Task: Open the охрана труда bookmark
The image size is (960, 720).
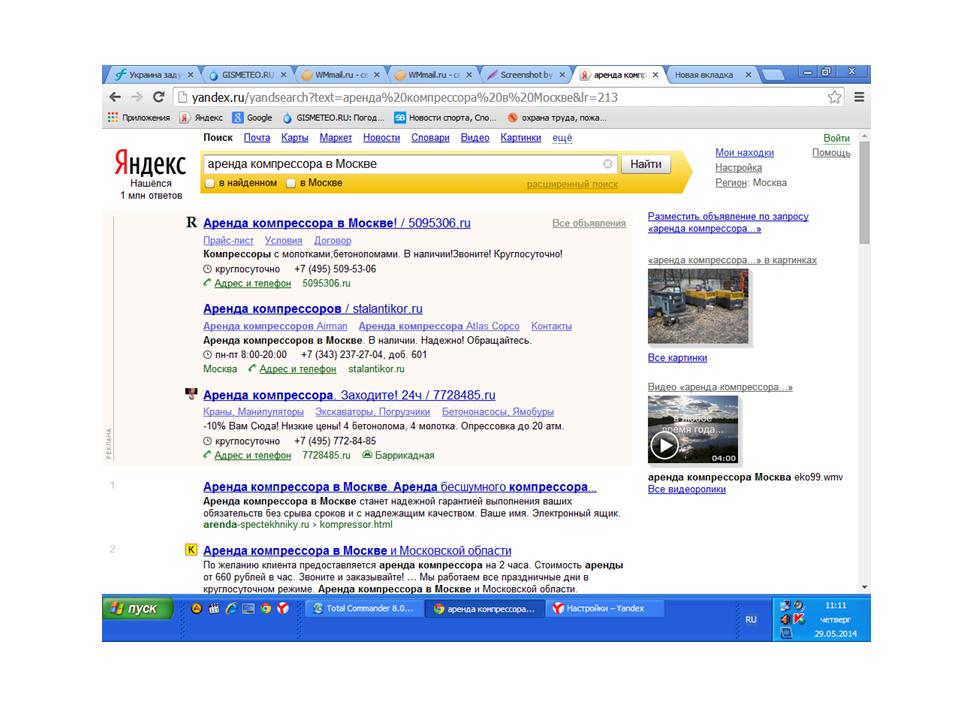Action: (x=557, y=118)
